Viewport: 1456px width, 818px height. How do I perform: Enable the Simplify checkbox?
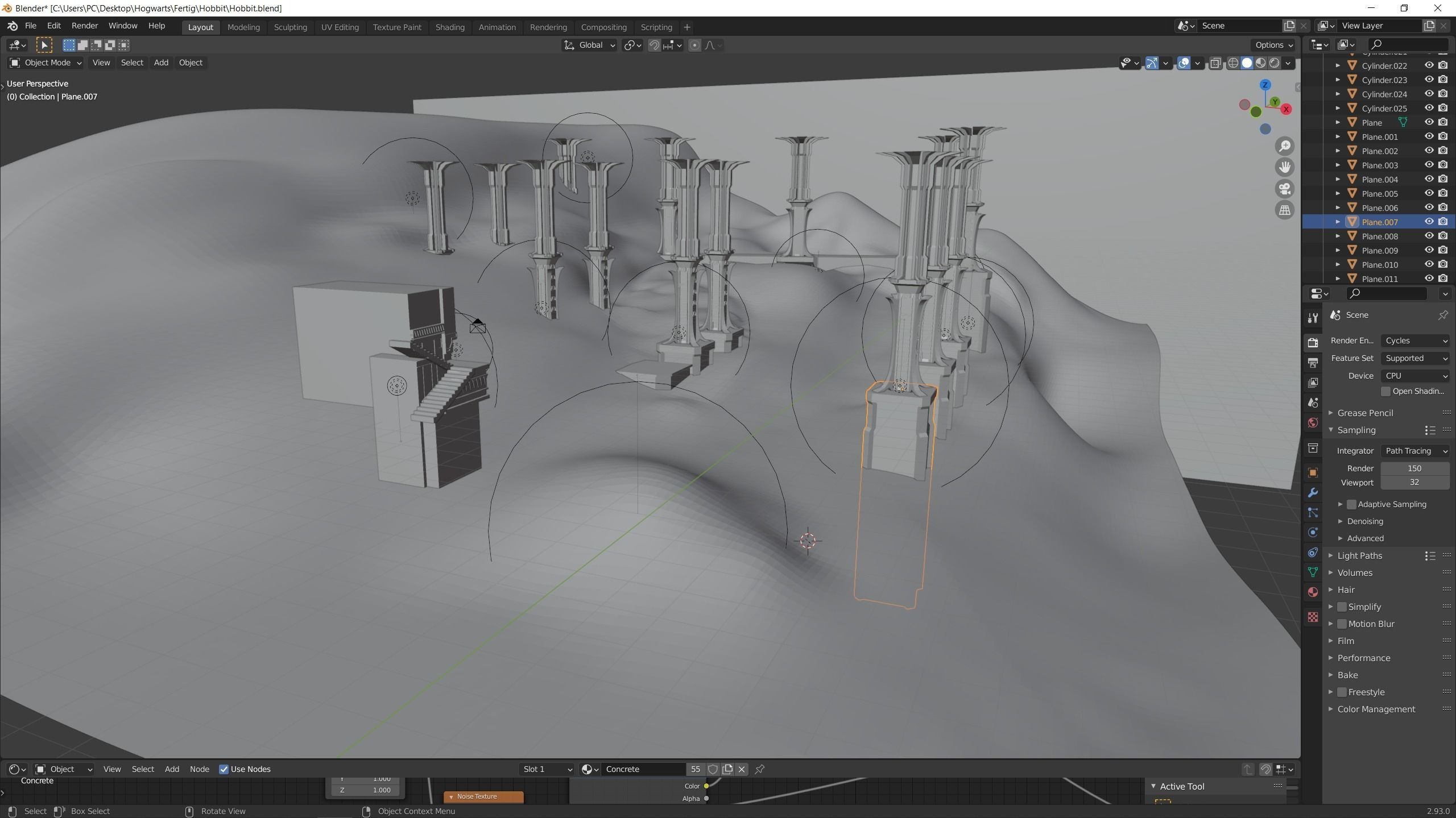point(1342,607)
